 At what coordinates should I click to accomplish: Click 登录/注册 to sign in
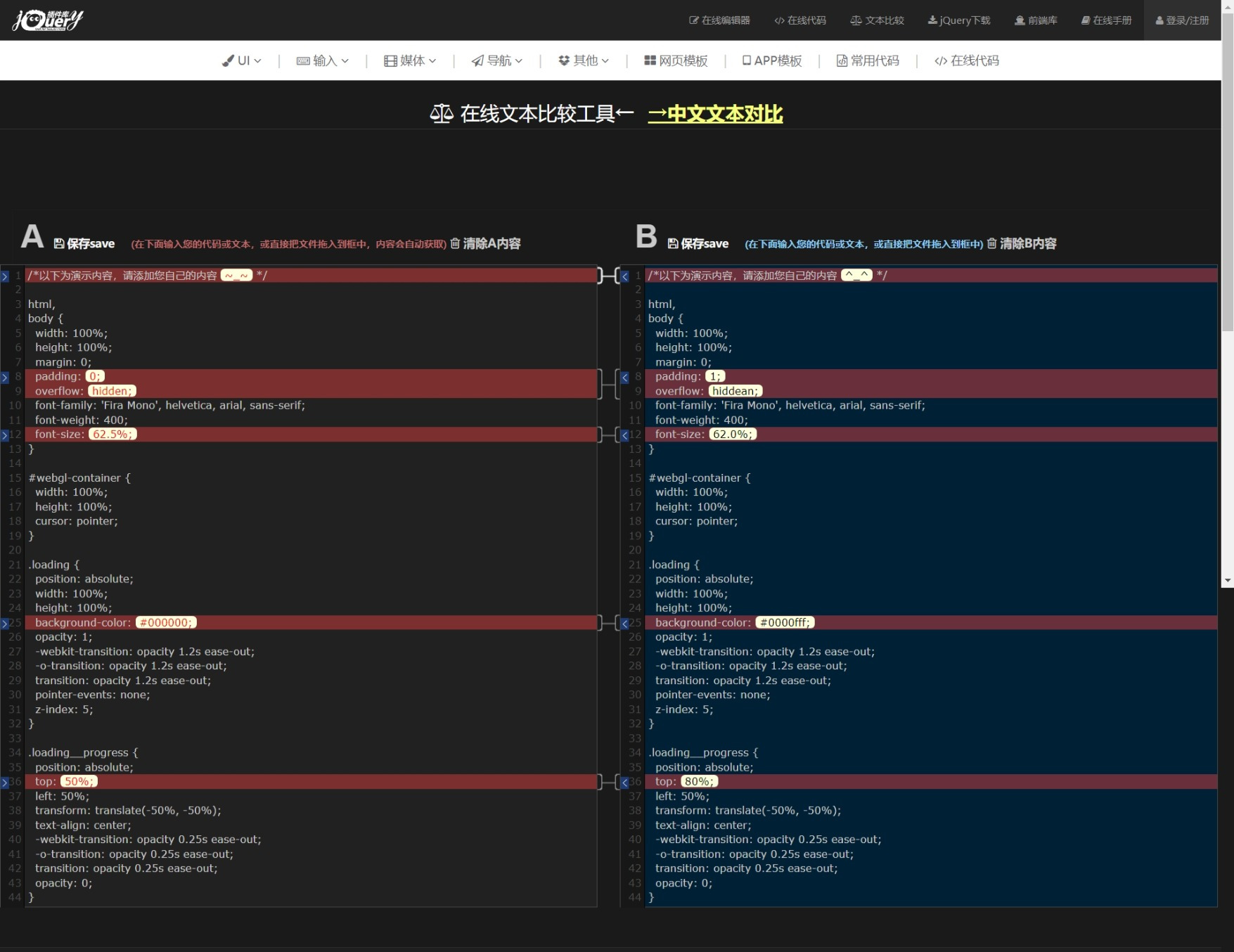(1182, 20)
